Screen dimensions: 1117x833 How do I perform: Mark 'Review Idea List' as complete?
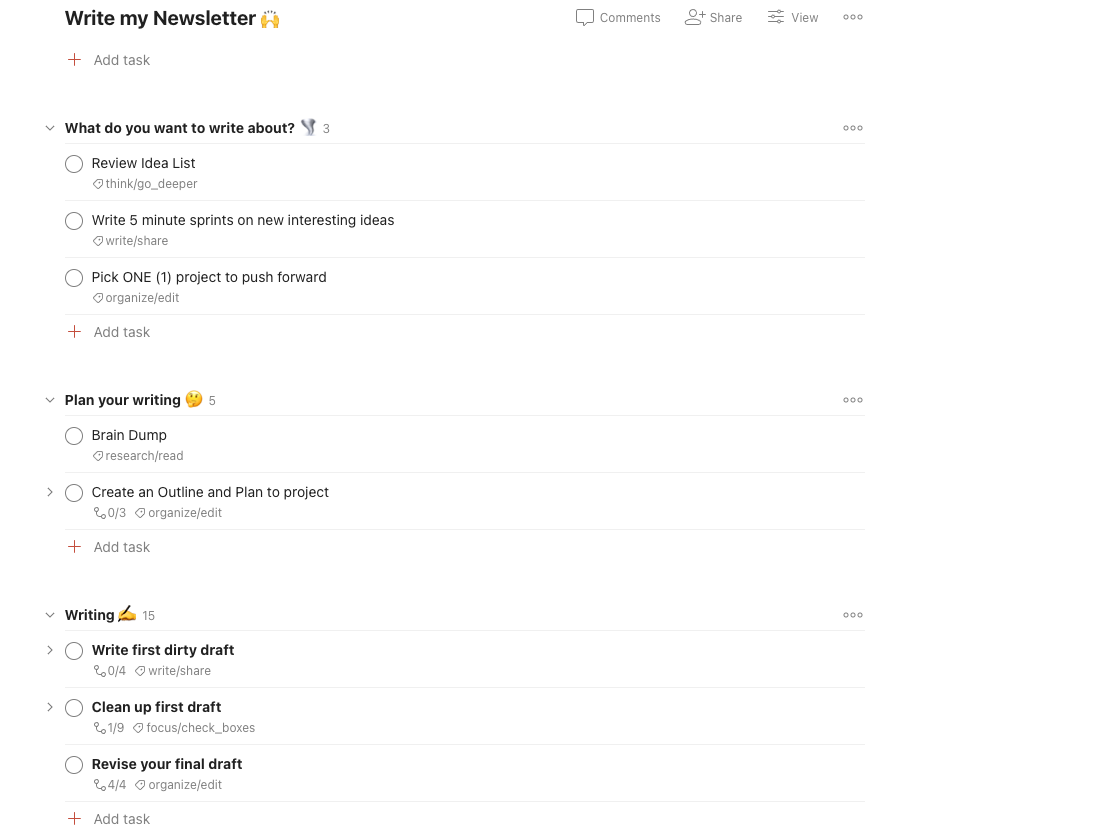74,164
